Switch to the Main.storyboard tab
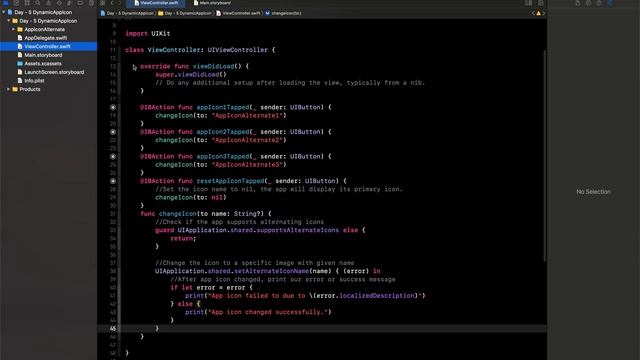 point(212,3)
